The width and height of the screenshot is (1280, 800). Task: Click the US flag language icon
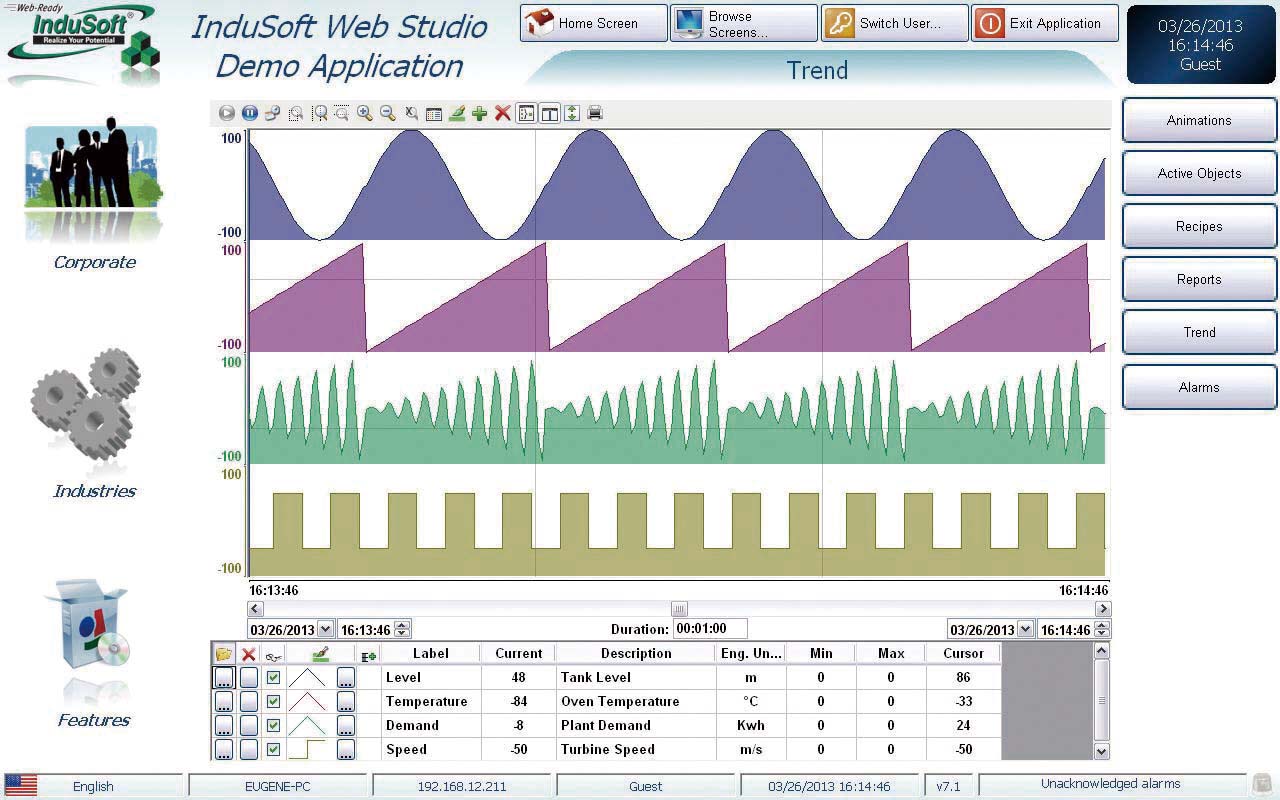(x=21, y=786)
